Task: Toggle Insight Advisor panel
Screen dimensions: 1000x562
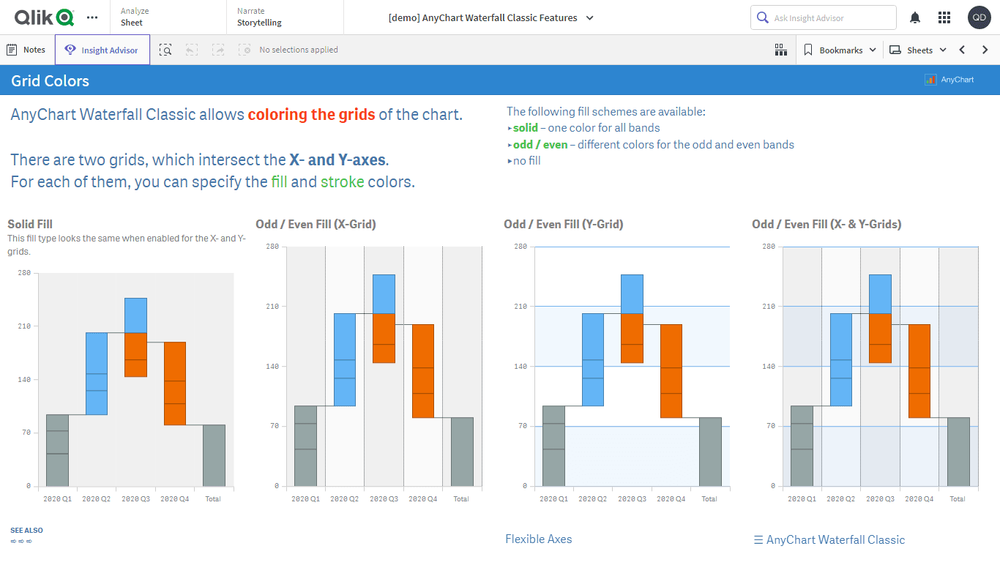Action: coord(102,50)
